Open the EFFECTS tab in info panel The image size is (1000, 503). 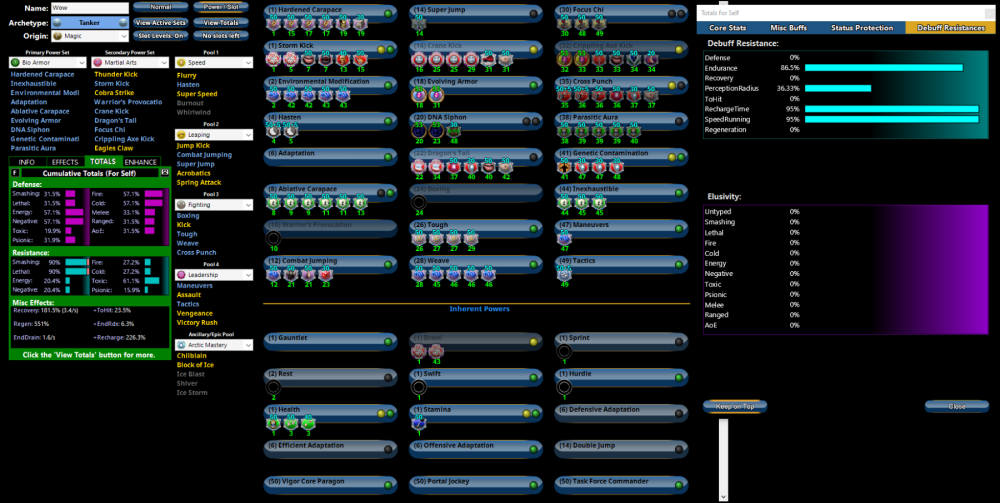tap(65, 161)
